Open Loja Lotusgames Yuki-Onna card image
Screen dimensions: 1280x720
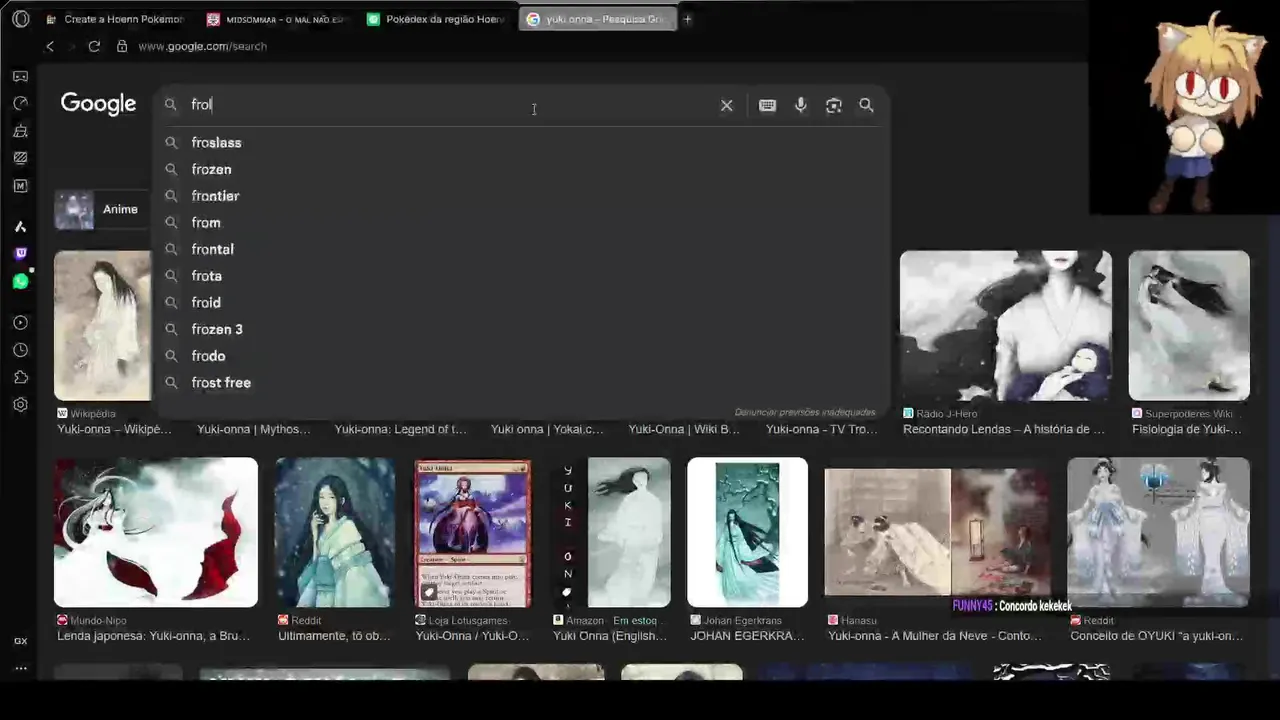click(x=473, y=533)
